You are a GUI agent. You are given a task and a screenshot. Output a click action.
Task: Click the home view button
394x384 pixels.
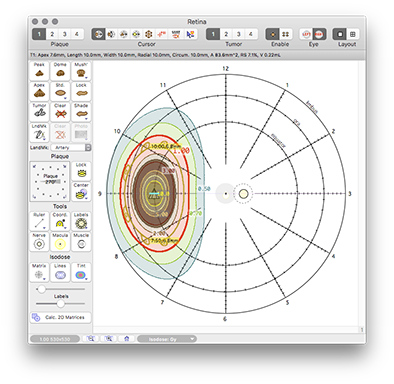pos(127,339)
